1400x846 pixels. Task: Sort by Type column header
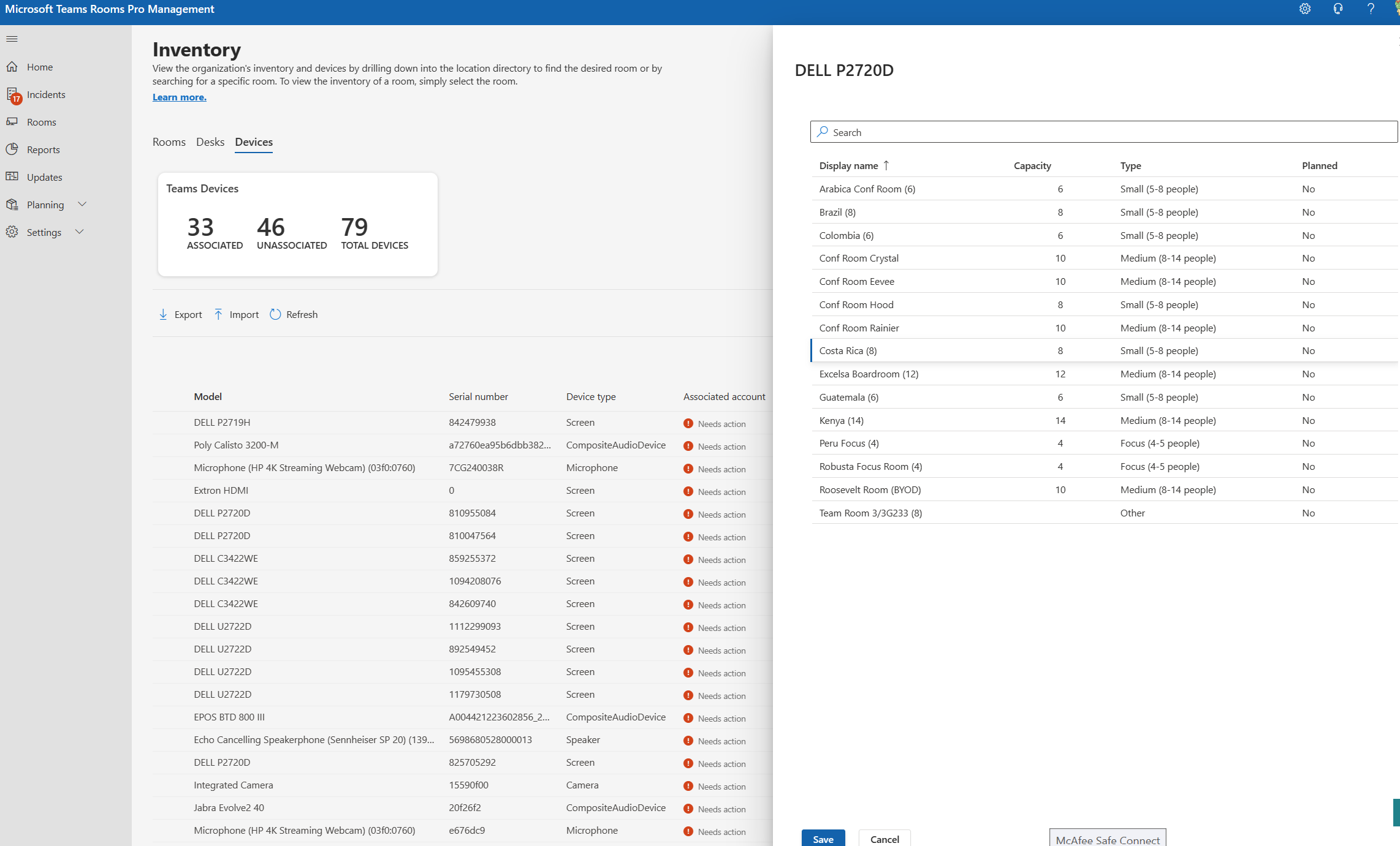pyautogui.click(x=1131, y=165)
